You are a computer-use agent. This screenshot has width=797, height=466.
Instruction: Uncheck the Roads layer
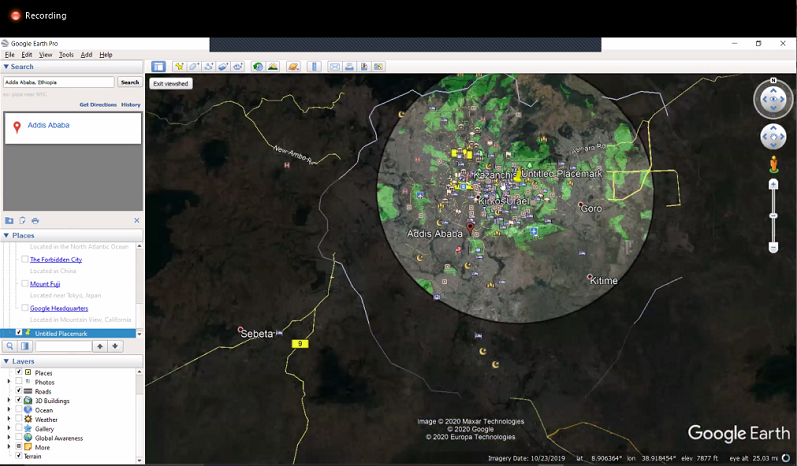(18, 391)
